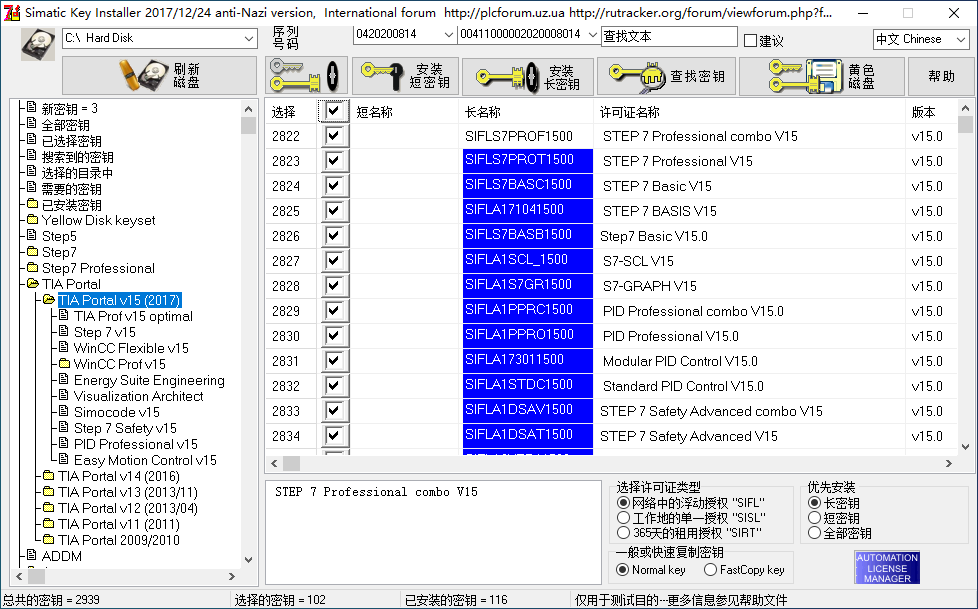Click the TIA Portal v12 (2013/04) folder icon
The height and width of the screenshot is (609, 978).
click(49, 507)
